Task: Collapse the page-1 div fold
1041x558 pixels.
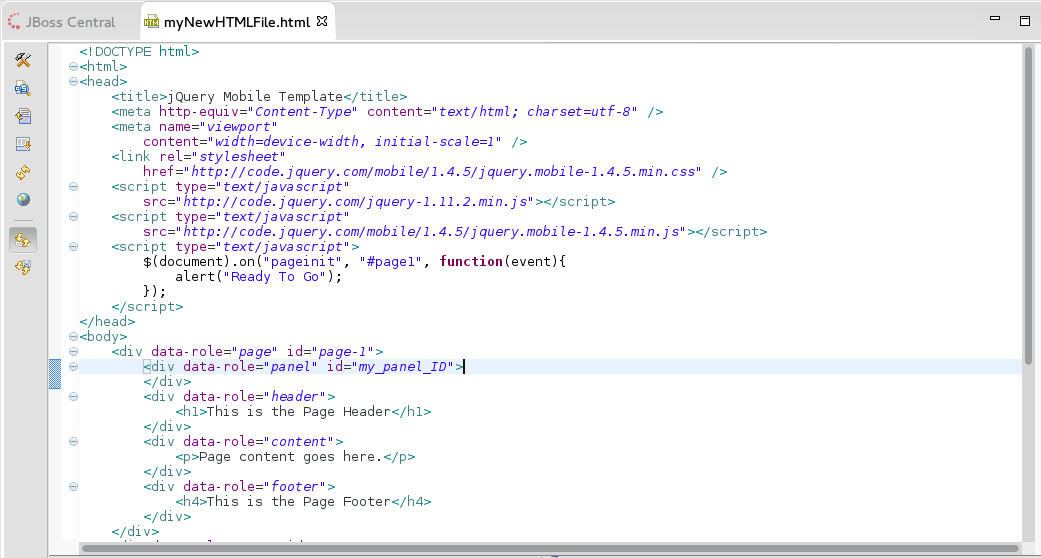Action: click(x=73, y=351)
